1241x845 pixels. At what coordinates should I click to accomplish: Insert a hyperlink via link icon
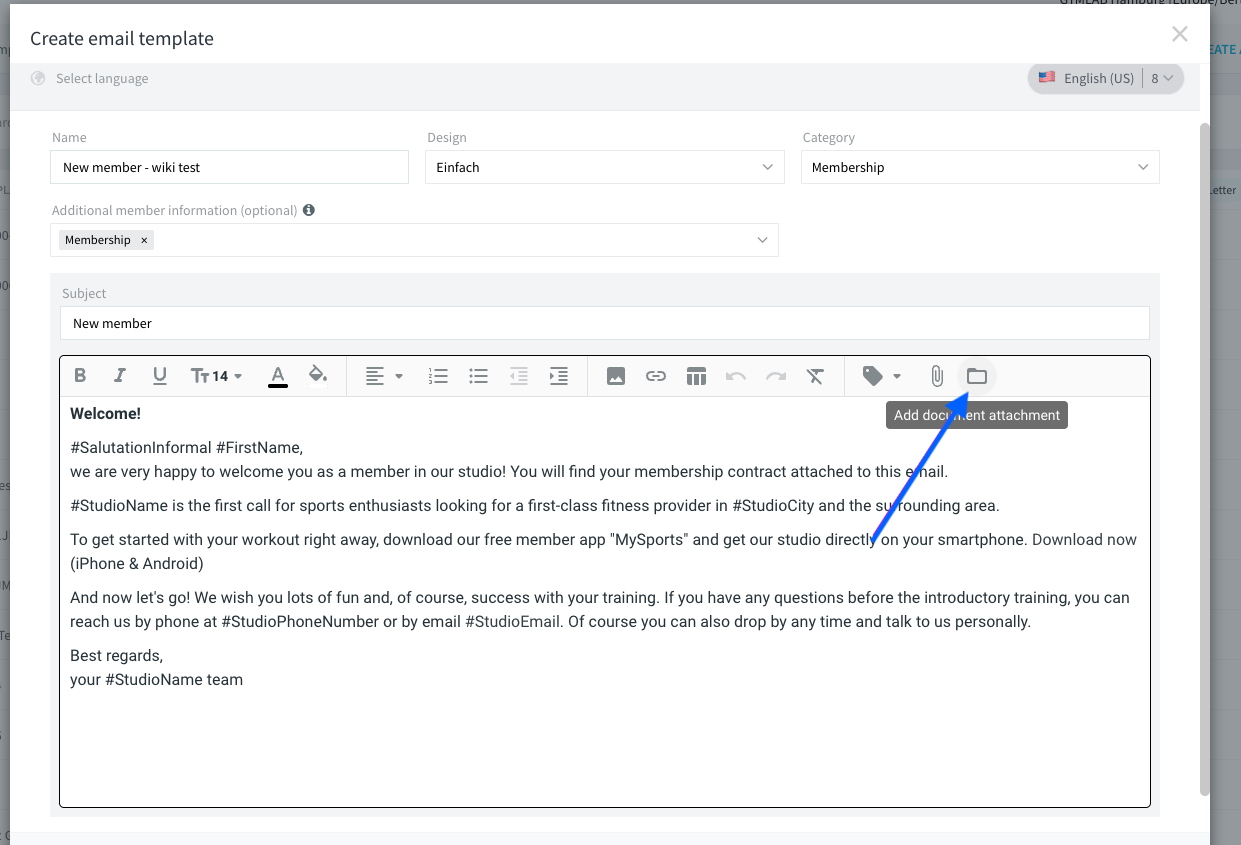[656, 376]
